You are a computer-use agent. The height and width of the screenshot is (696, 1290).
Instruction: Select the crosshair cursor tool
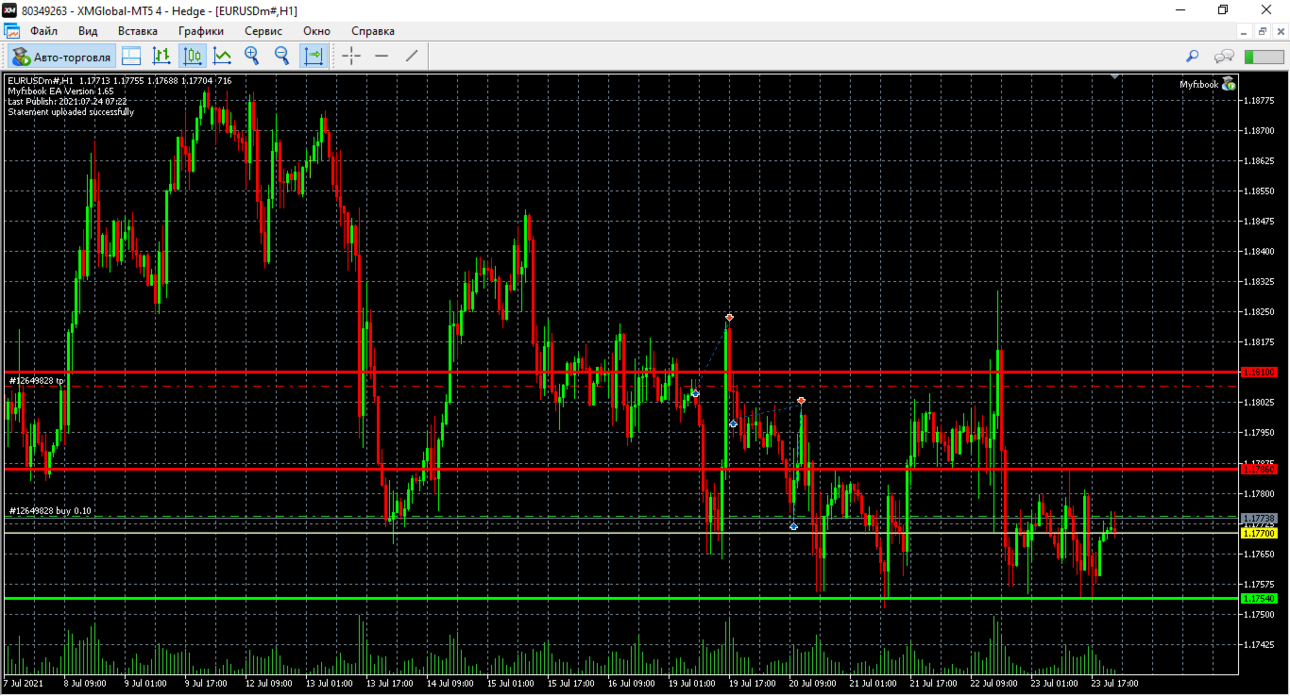351,56
